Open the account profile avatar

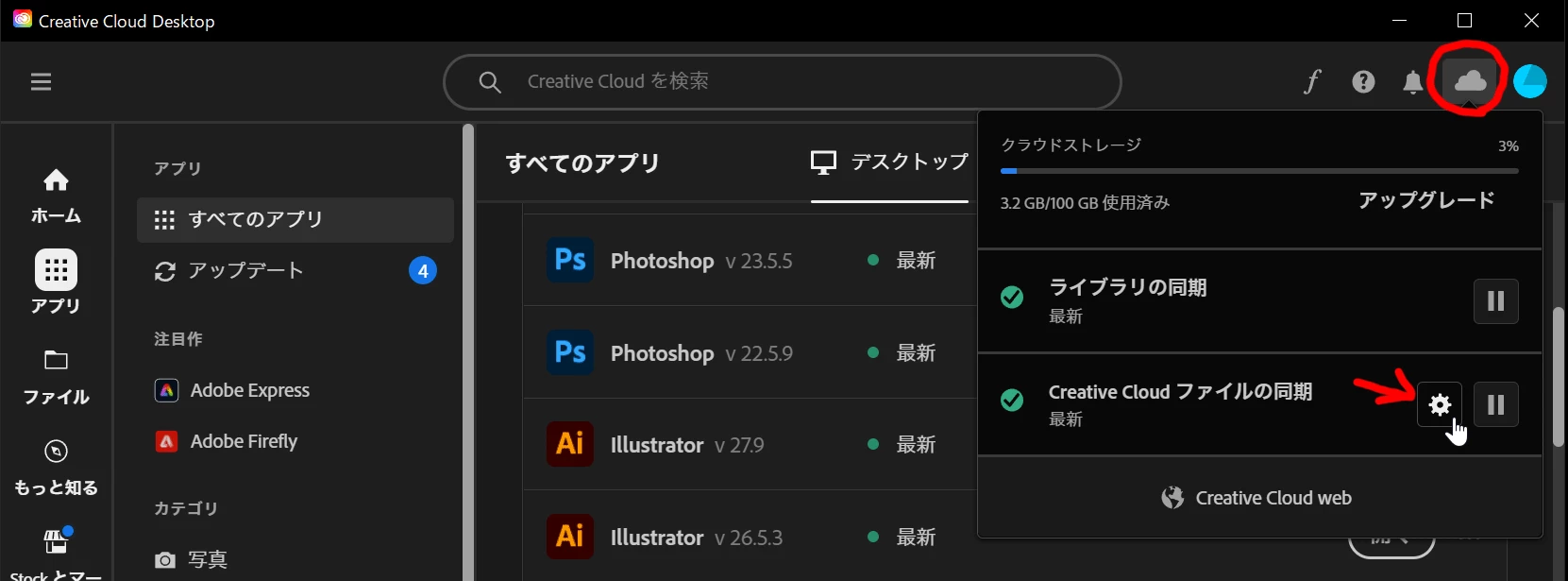(x=1529, y=81)
